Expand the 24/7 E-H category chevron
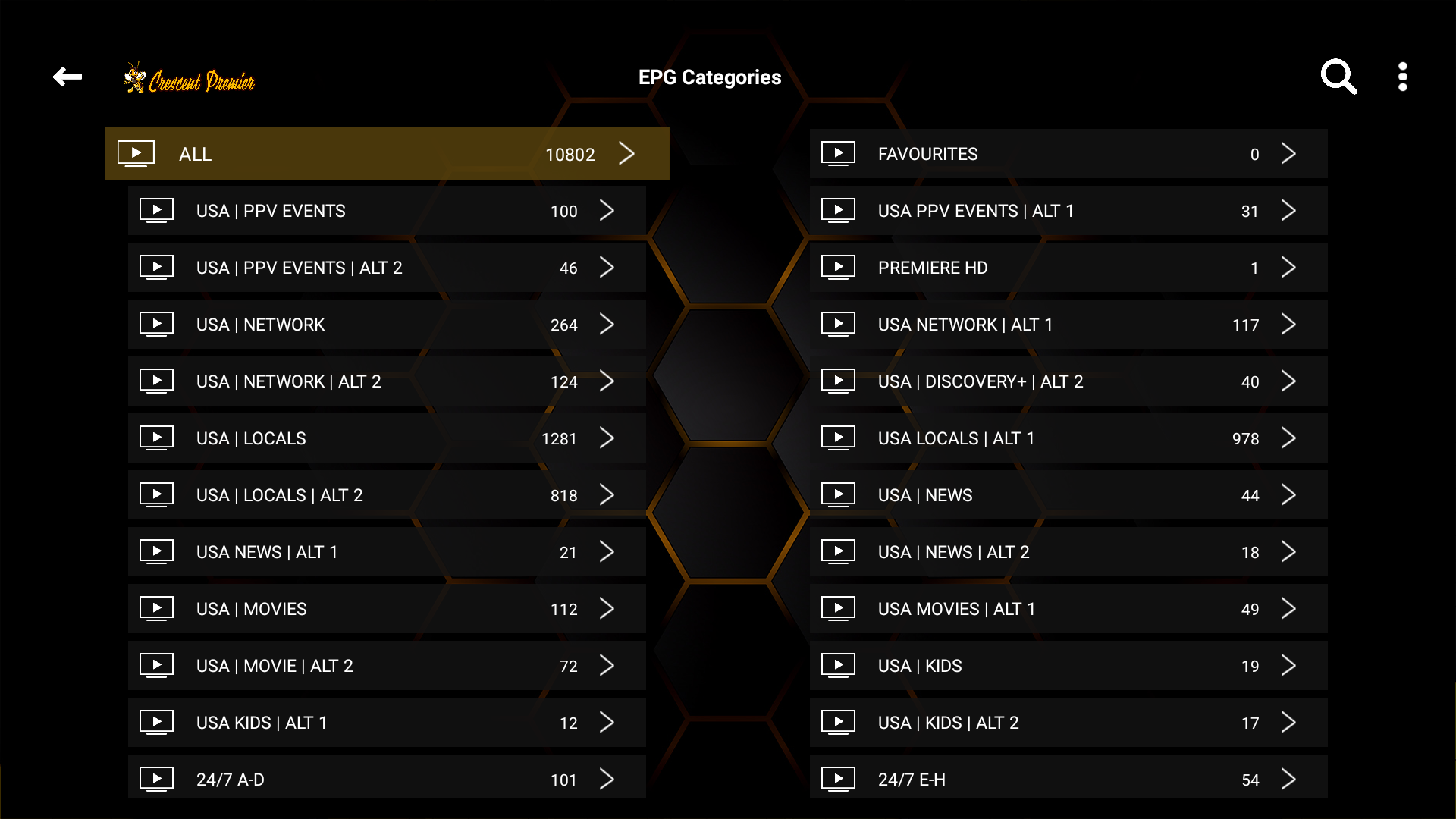Image resolution: width=1456 pixels, height=819 pixels. 1288,779
